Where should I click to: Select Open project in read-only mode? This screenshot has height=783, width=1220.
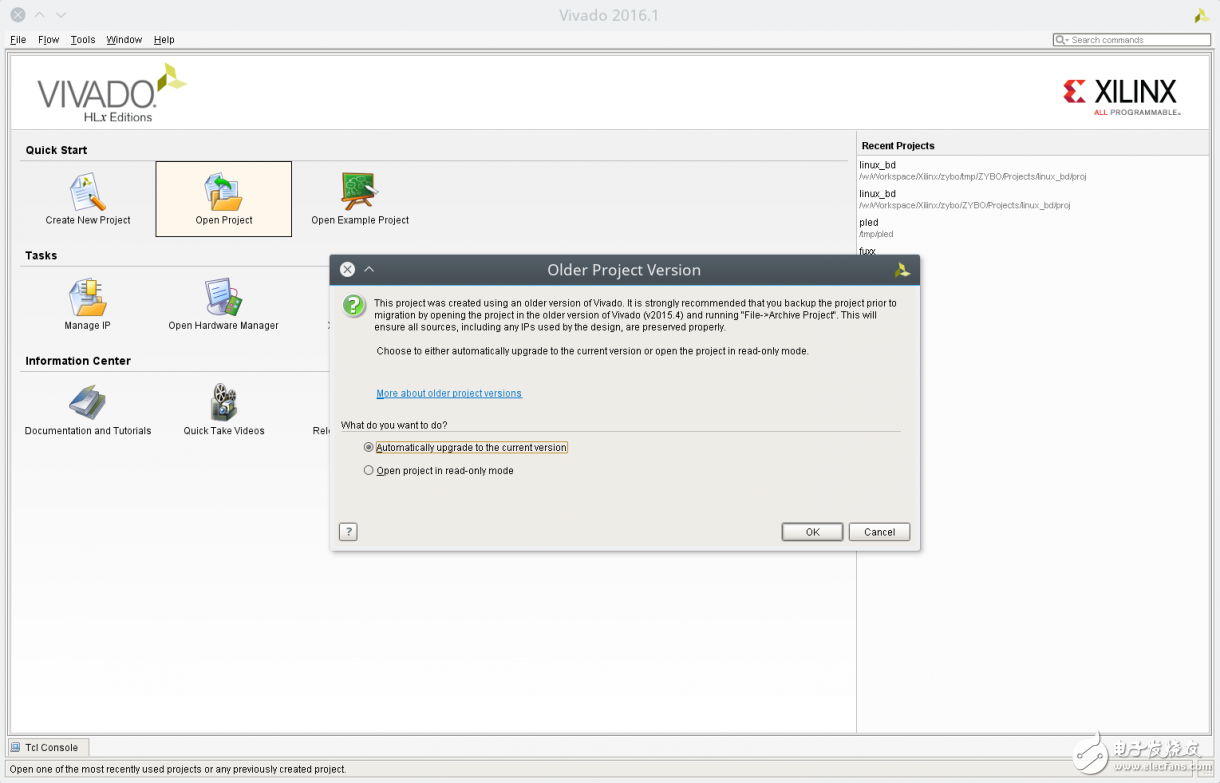coord(369,471)
